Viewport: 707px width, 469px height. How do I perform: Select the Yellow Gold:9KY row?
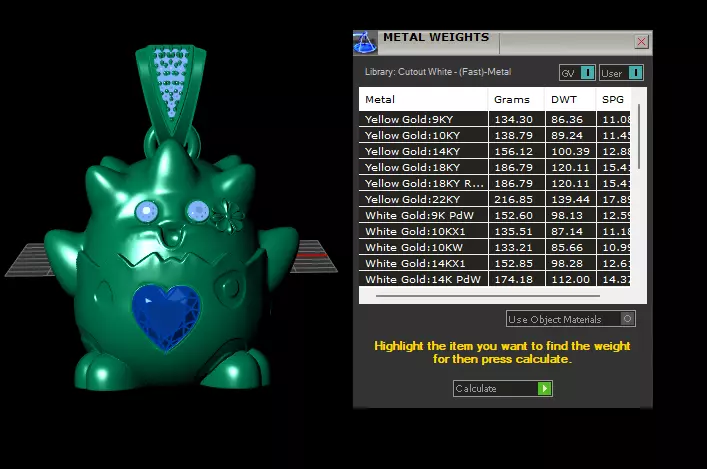[494, 120]
